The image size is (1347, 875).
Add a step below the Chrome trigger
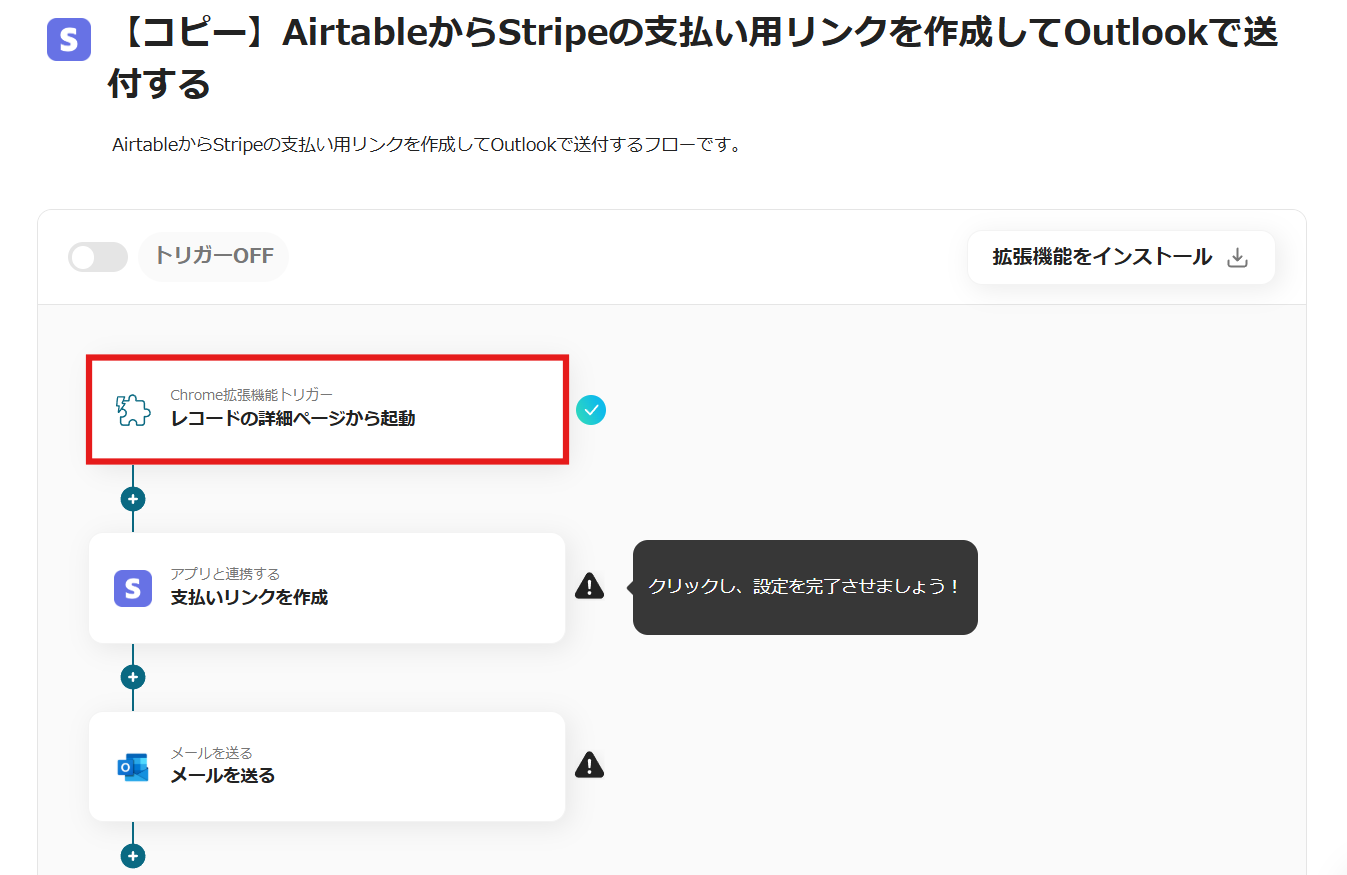tap(133, 499)
